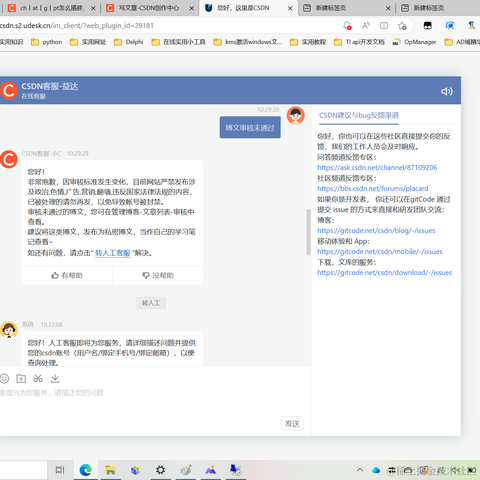The image size is (480, 480).
Task: Open the AD bookmarks folder at bar end
Action: point(462,42)
